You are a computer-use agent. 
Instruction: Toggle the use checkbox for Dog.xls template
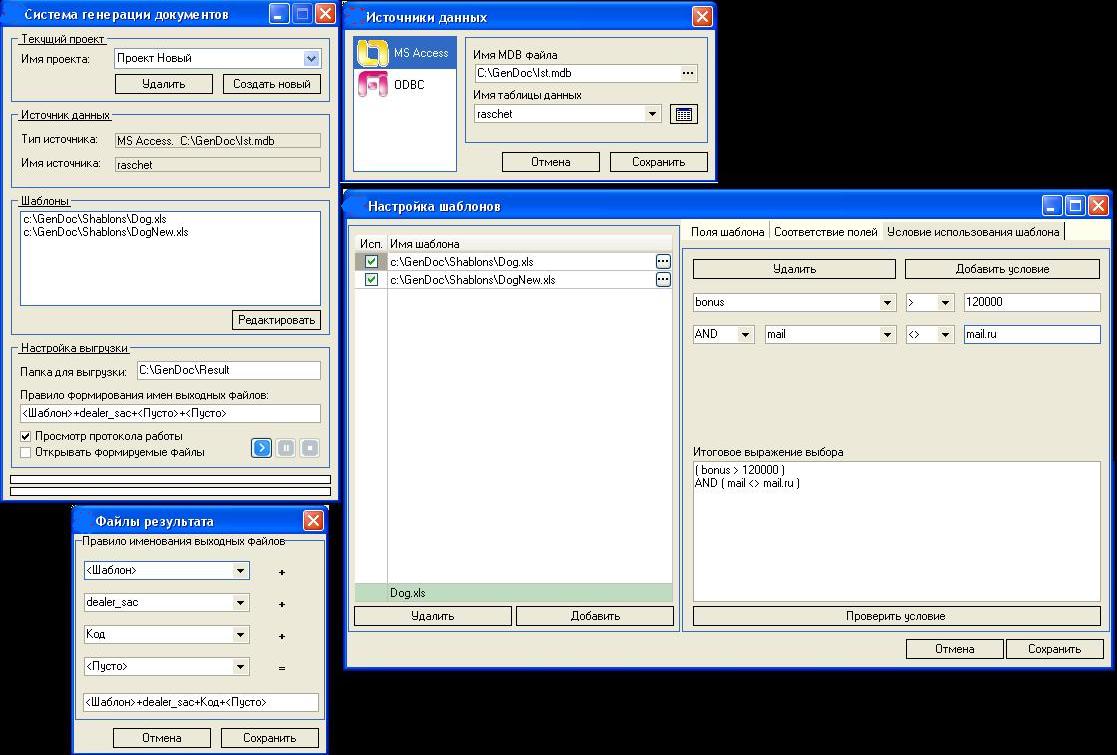371,261
